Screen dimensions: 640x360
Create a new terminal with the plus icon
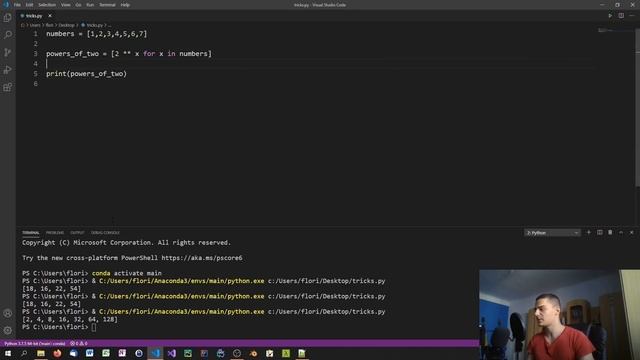[x=589, y=233]
